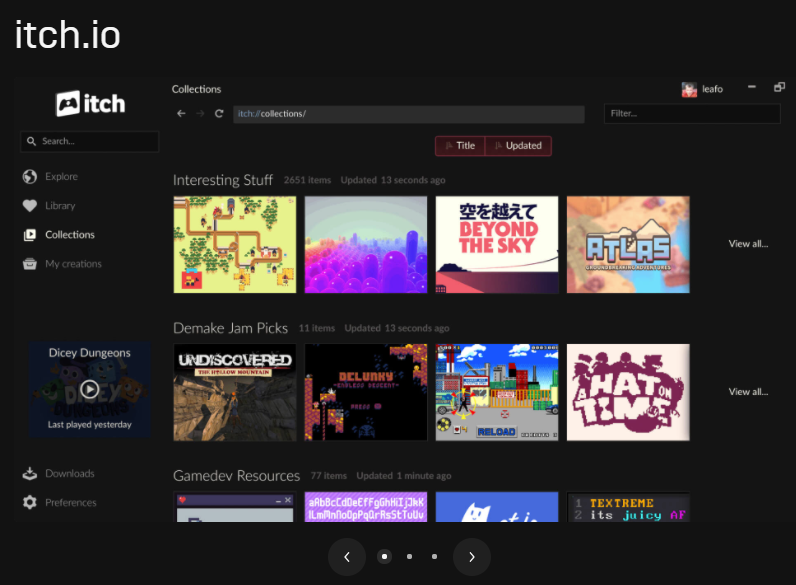This screenshot has width=796, height=585.
Task: Click the '11 items' count
Action: [317, 328]
